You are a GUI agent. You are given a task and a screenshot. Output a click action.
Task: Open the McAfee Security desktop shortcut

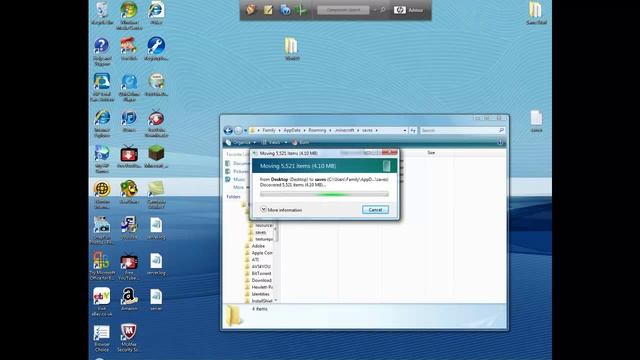(x=129, y=338)
